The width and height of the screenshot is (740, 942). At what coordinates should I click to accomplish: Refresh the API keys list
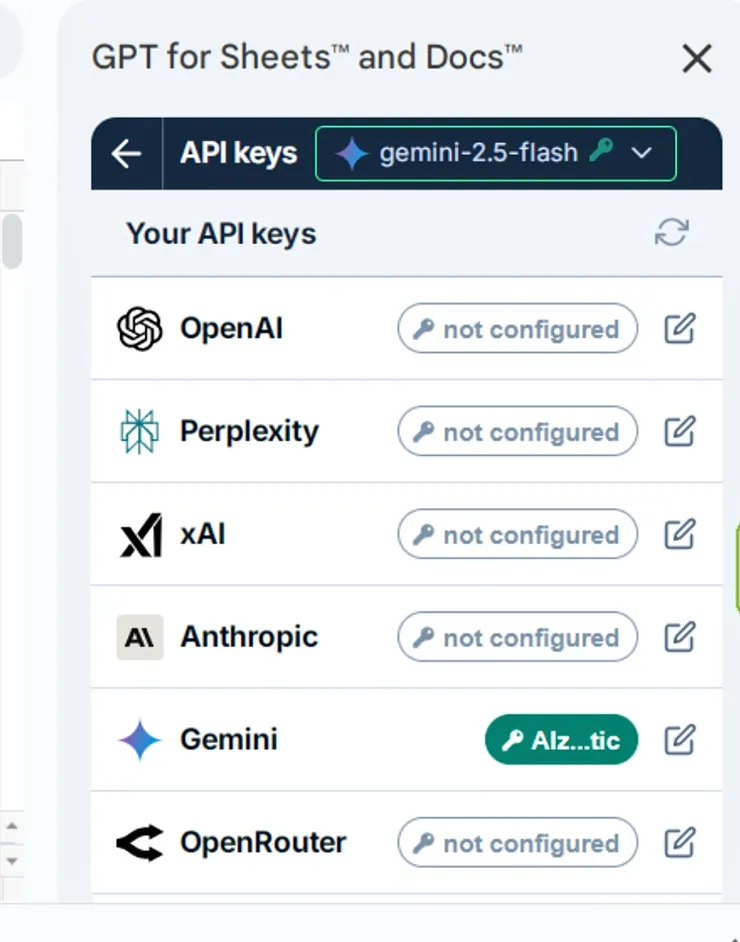[x=672, y=232]
